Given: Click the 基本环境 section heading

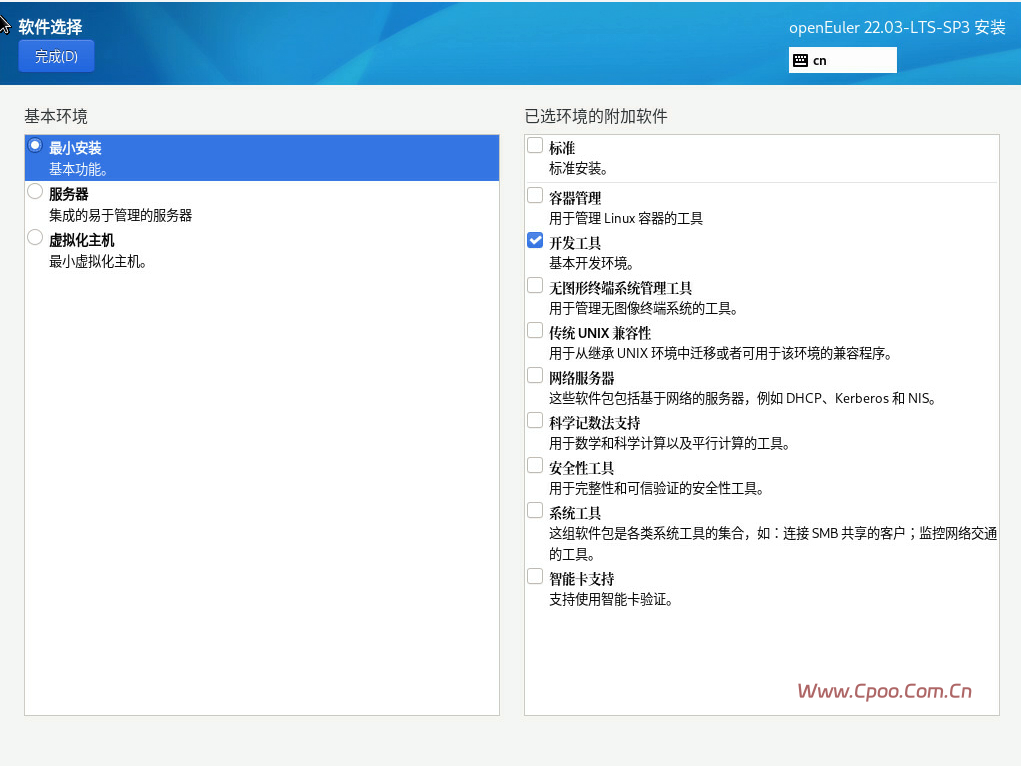Looking at the screenshot, I should [56, 116].
